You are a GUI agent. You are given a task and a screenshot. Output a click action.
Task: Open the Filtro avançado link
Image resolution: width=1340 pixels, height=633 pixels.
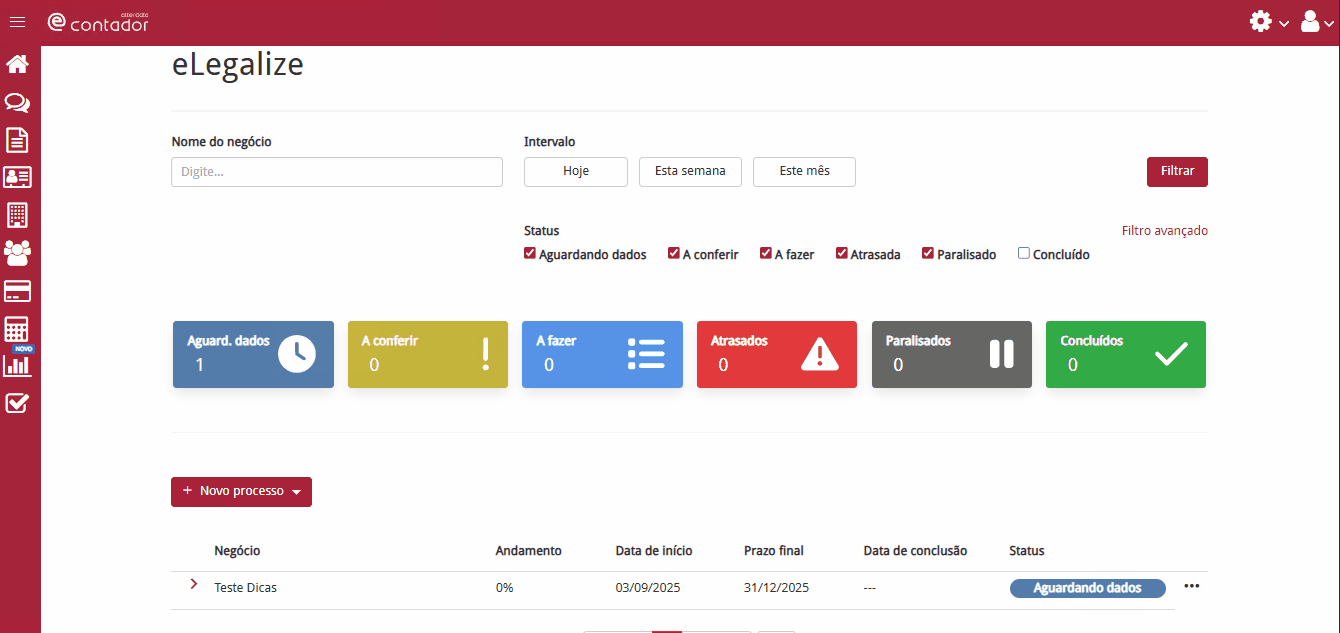[1164, 231]
